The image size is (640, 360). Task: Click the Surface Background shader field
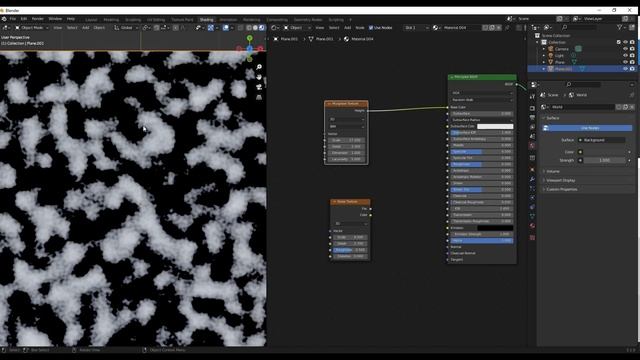click(601, 140)
